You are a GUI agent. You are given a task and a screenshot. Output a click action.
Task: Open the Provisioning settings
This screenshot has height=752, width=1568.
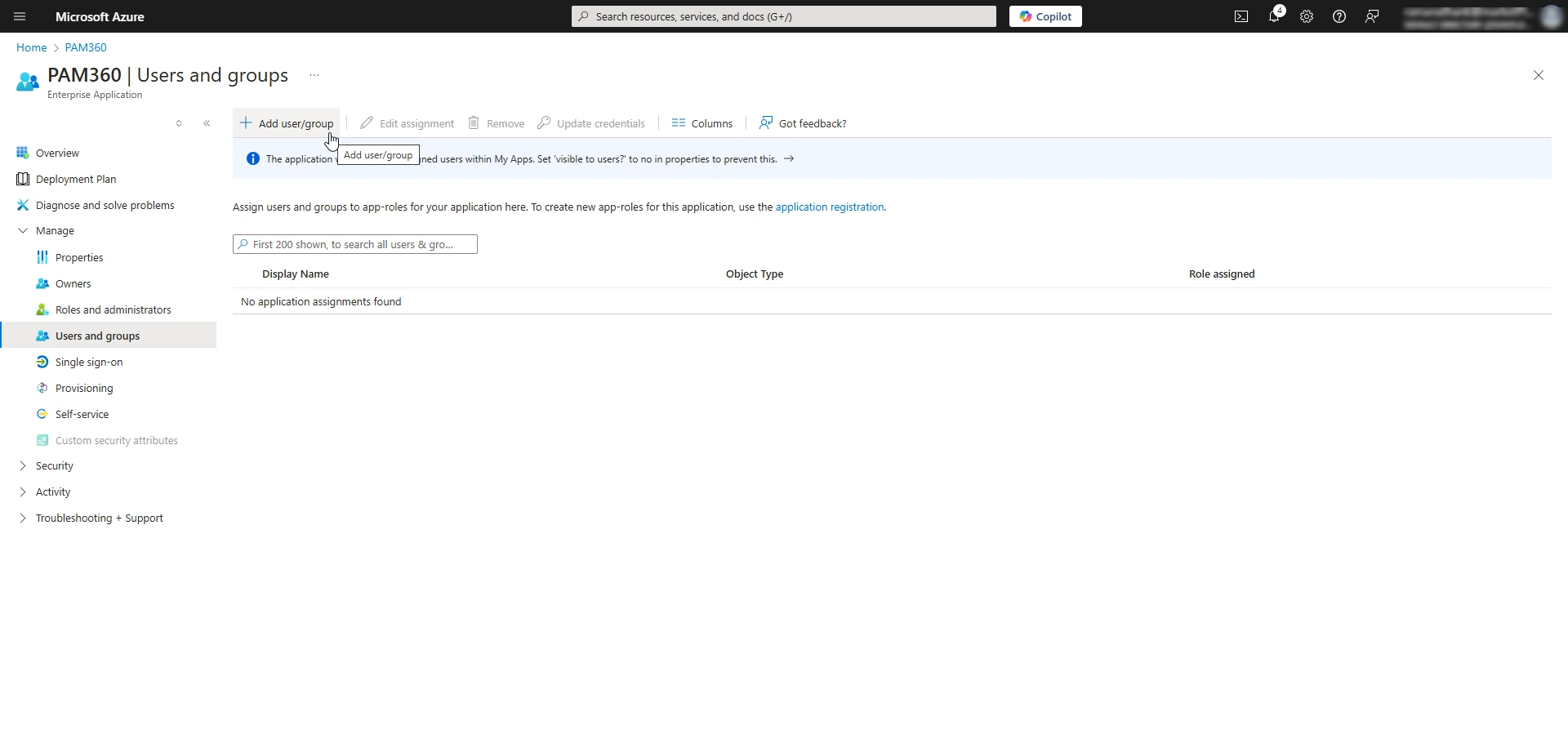point(84,388)
